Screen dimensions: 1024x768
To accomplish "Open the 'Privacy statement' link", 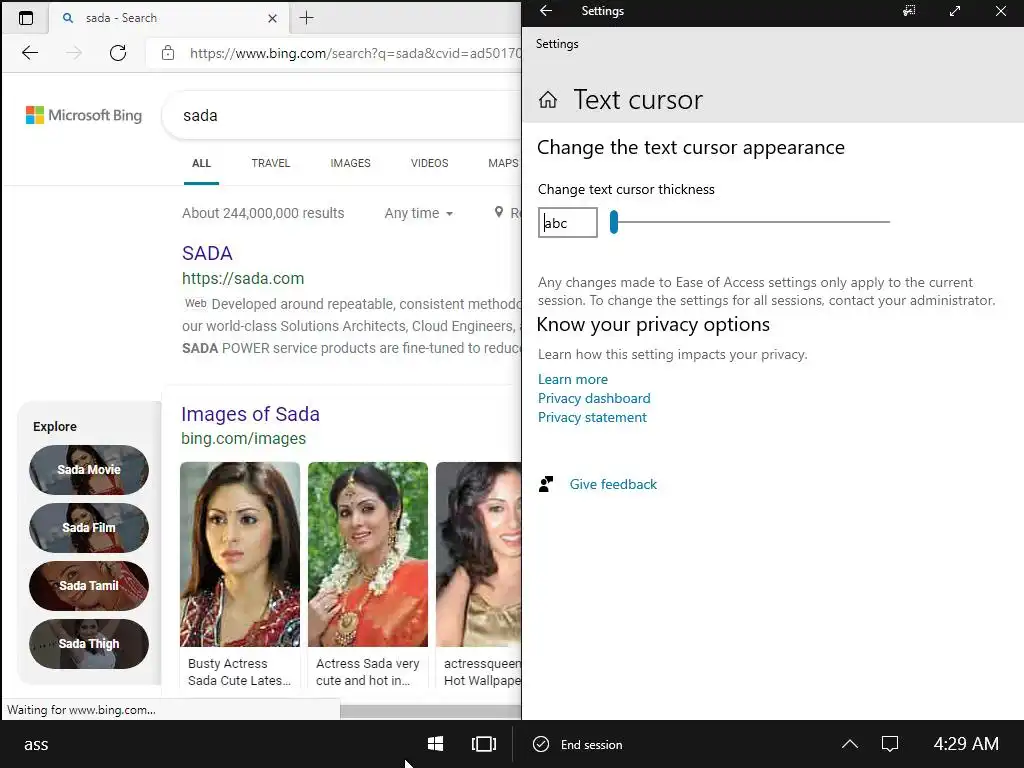I will click(x=592, y=417).
